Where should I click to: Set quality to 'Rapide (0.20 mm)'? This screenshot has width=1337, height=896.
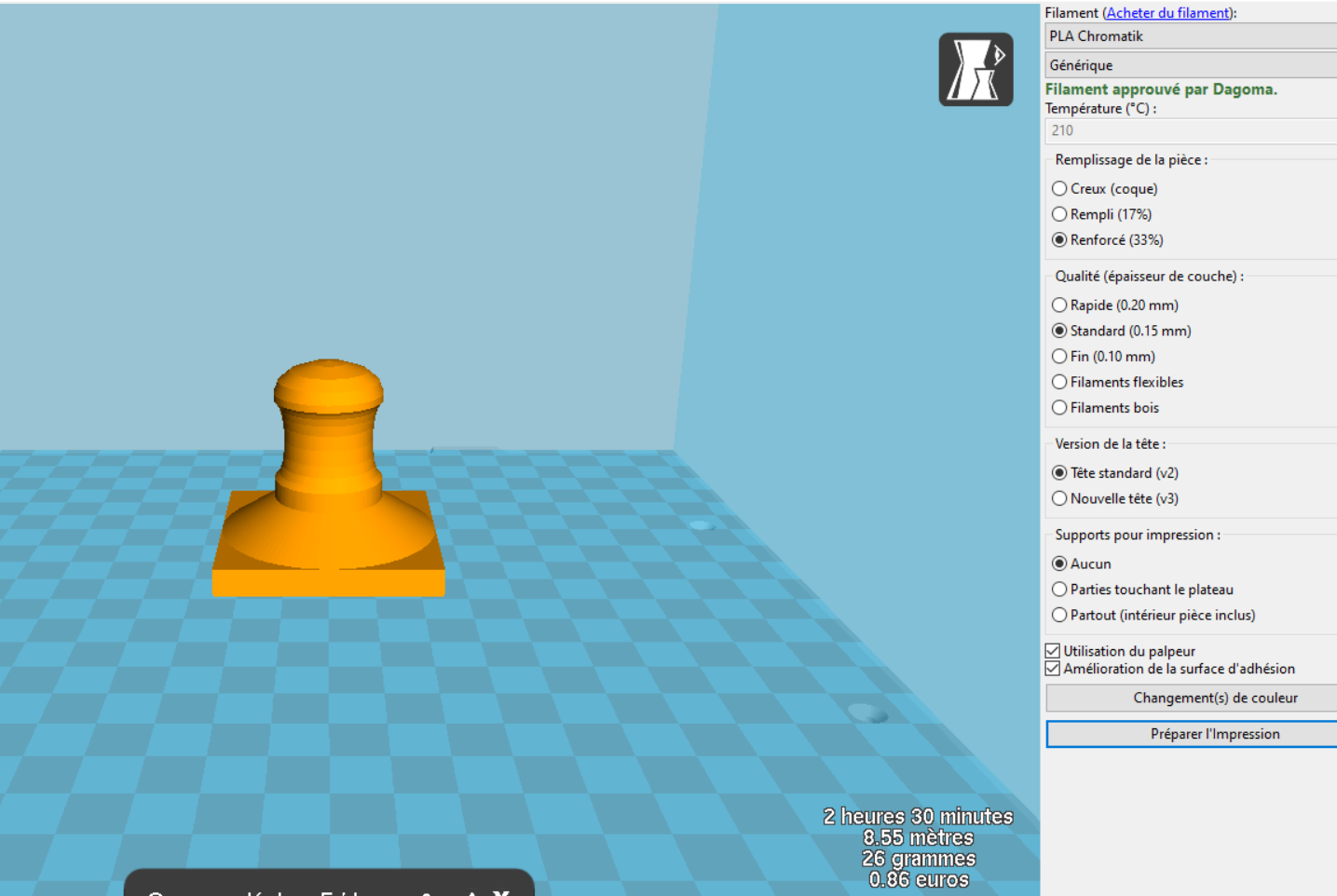tap(1059, 305)
